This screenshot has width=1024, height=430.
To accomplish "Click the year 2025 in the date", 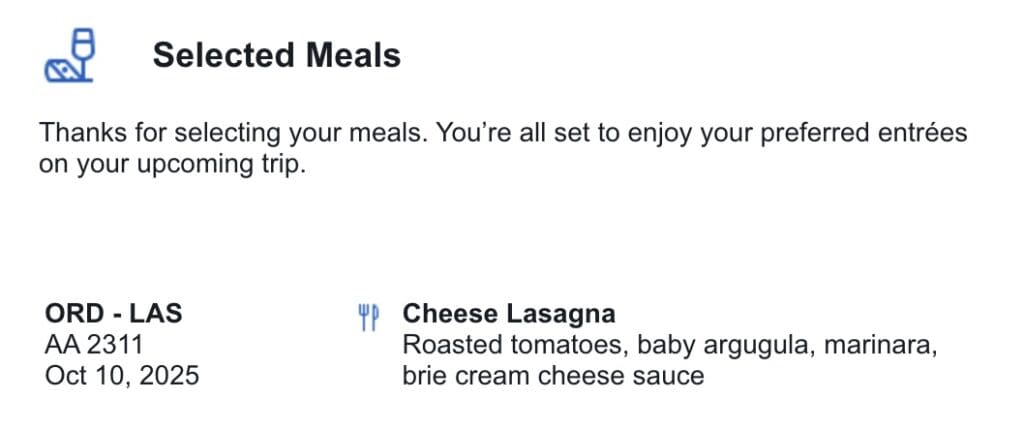I will 170,376.
